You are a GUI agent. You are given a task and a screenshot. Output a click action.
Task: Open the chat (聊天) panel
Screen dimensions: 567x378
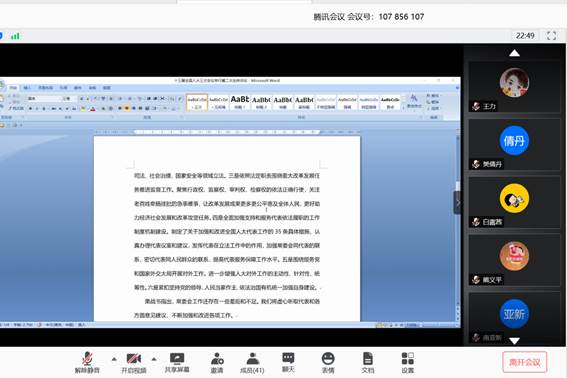tap(288, 362)
